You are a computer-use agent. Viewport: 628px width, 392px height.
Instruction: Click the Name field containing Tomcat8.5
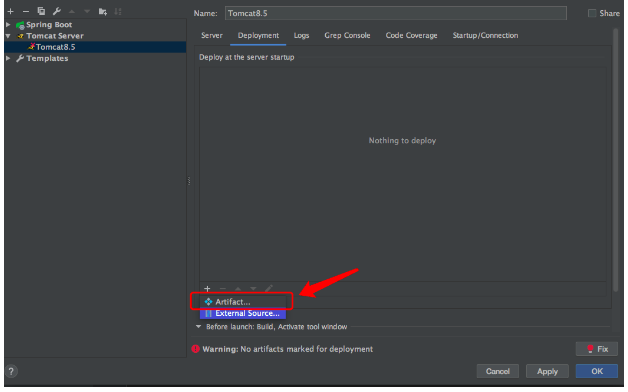coord(395,13)
